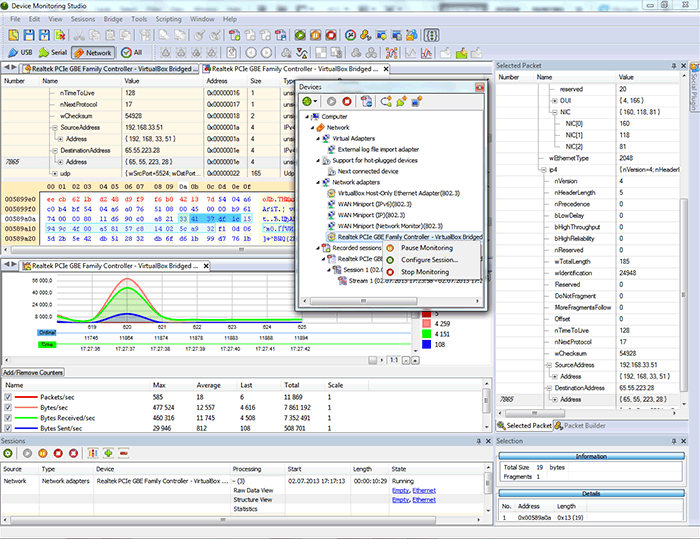Collapse the ip4 node in Selected Packet

(544, 170)
